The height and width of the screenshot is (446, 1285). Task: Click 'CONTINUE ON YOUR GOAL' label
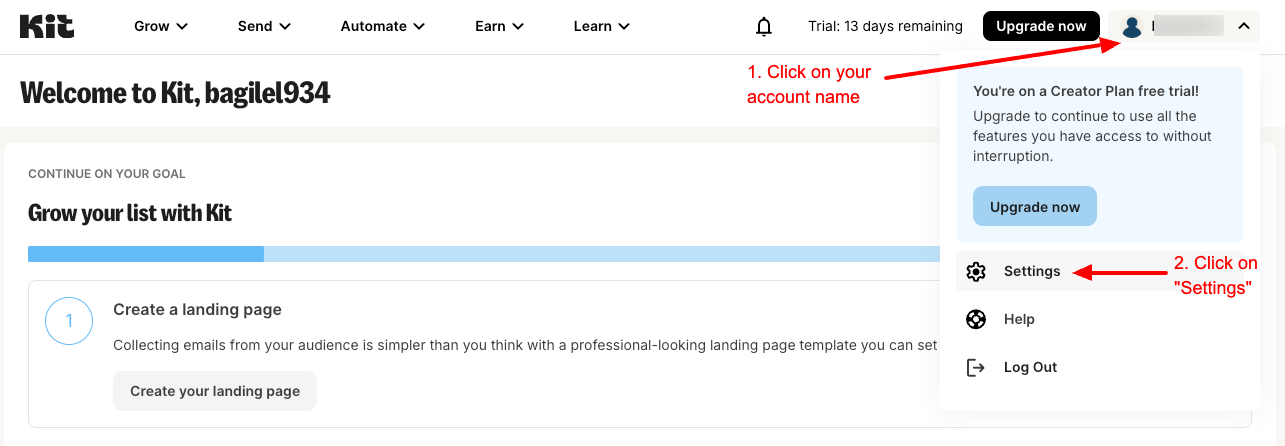[x=107, y=174]
